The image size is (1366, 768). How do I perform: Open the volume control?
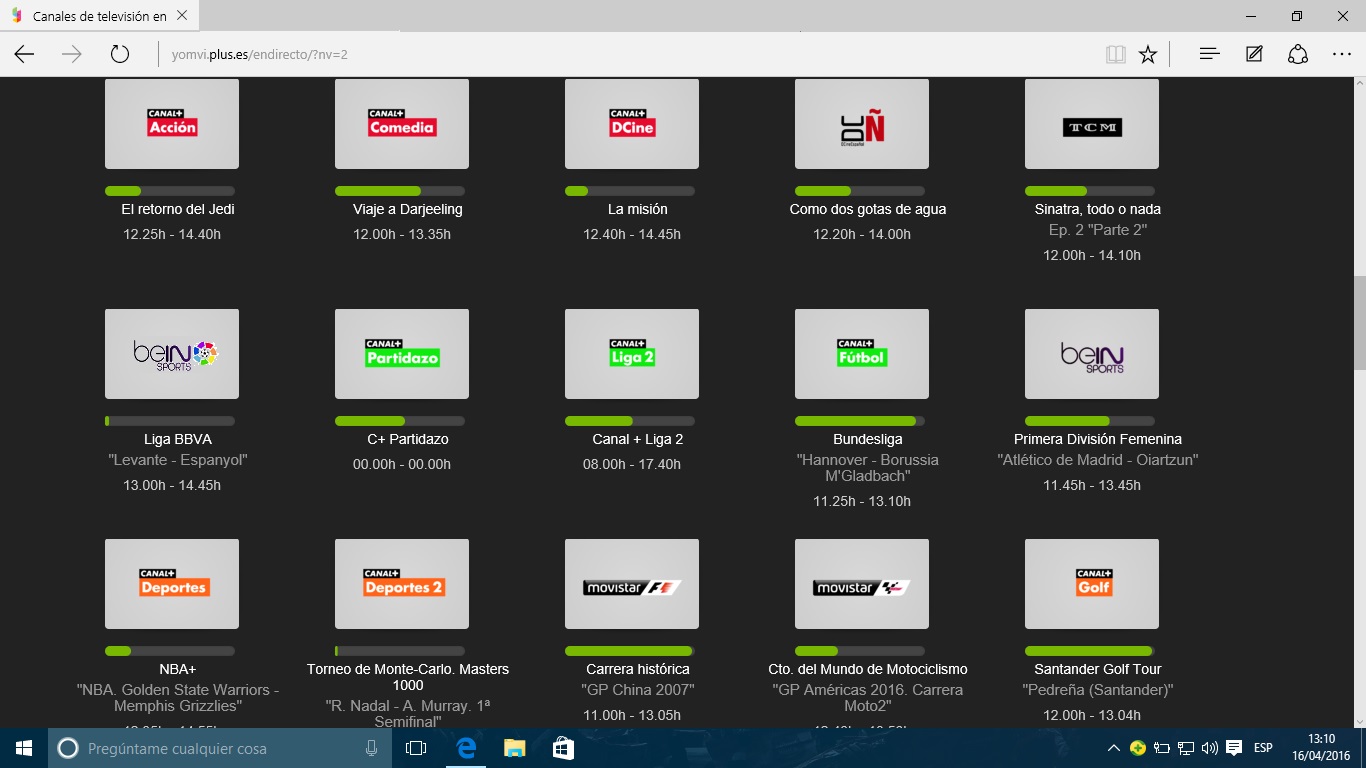point(1210,748)
